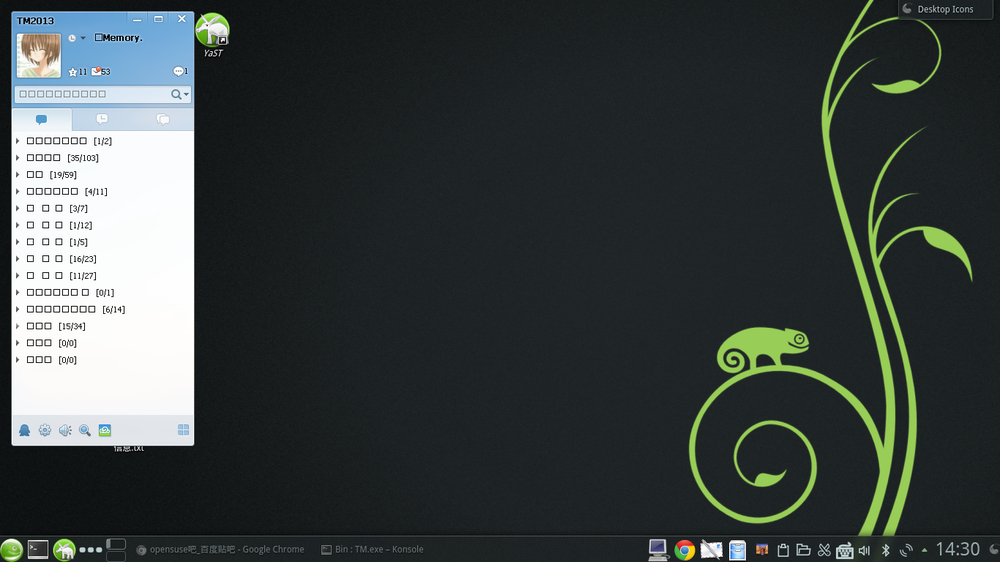This screenshot has width=1000, height=562.
Task: Open the mail envelope icon in panel
Action: coord(711,550)
